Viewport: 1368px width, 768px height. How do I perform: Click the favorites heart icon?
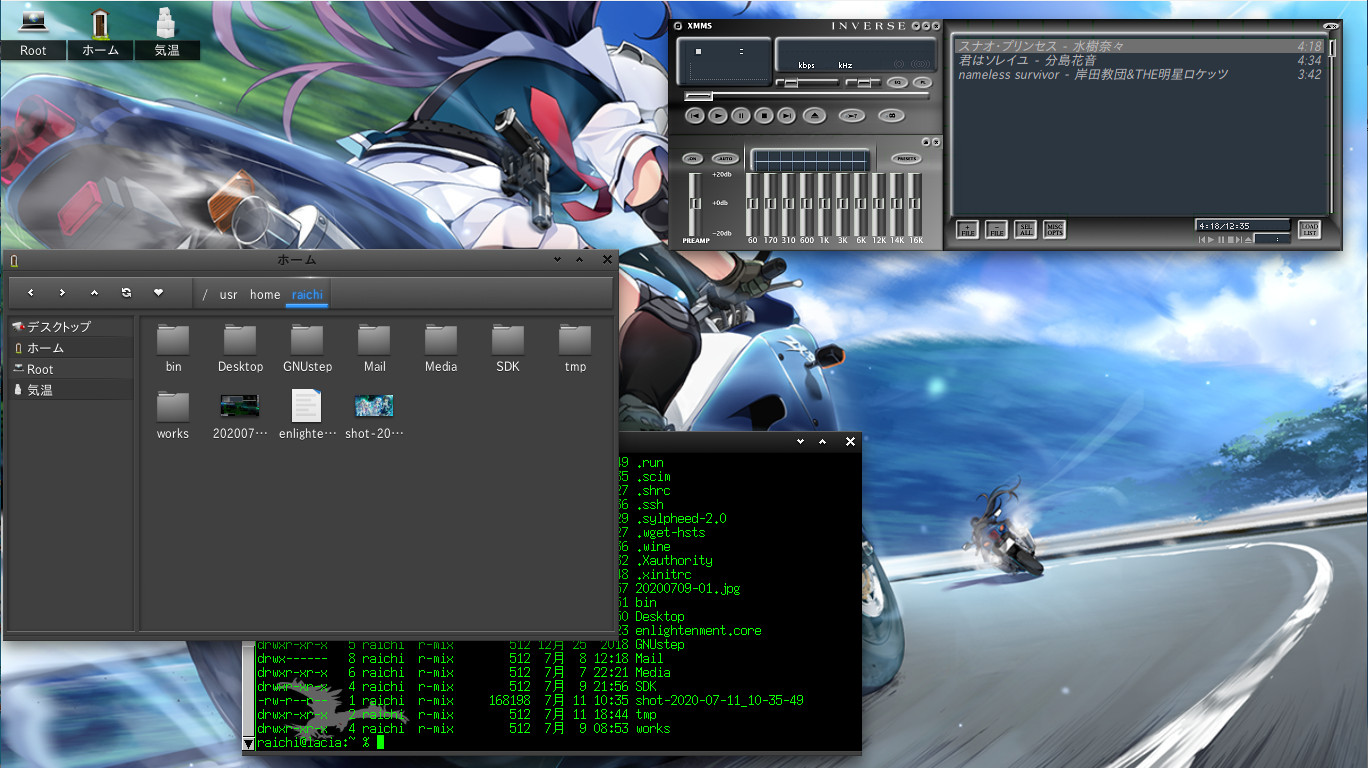[158, 293]
